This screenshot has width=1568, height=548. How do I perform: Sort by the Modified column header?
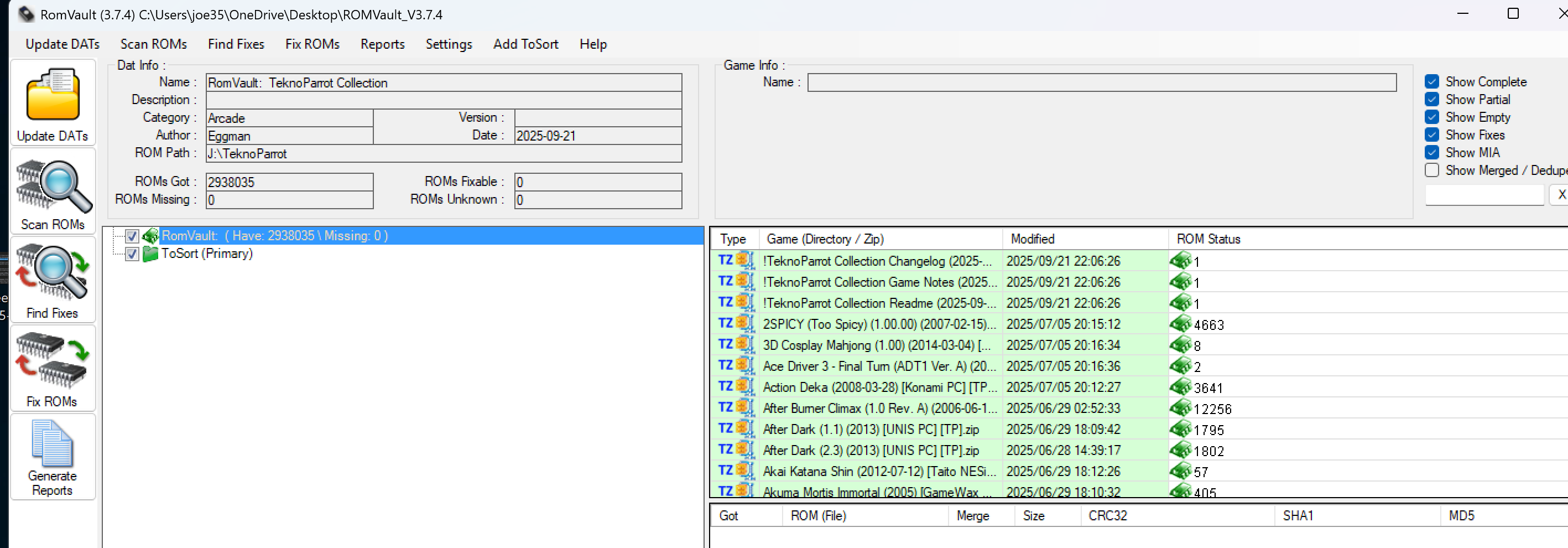1085,239
